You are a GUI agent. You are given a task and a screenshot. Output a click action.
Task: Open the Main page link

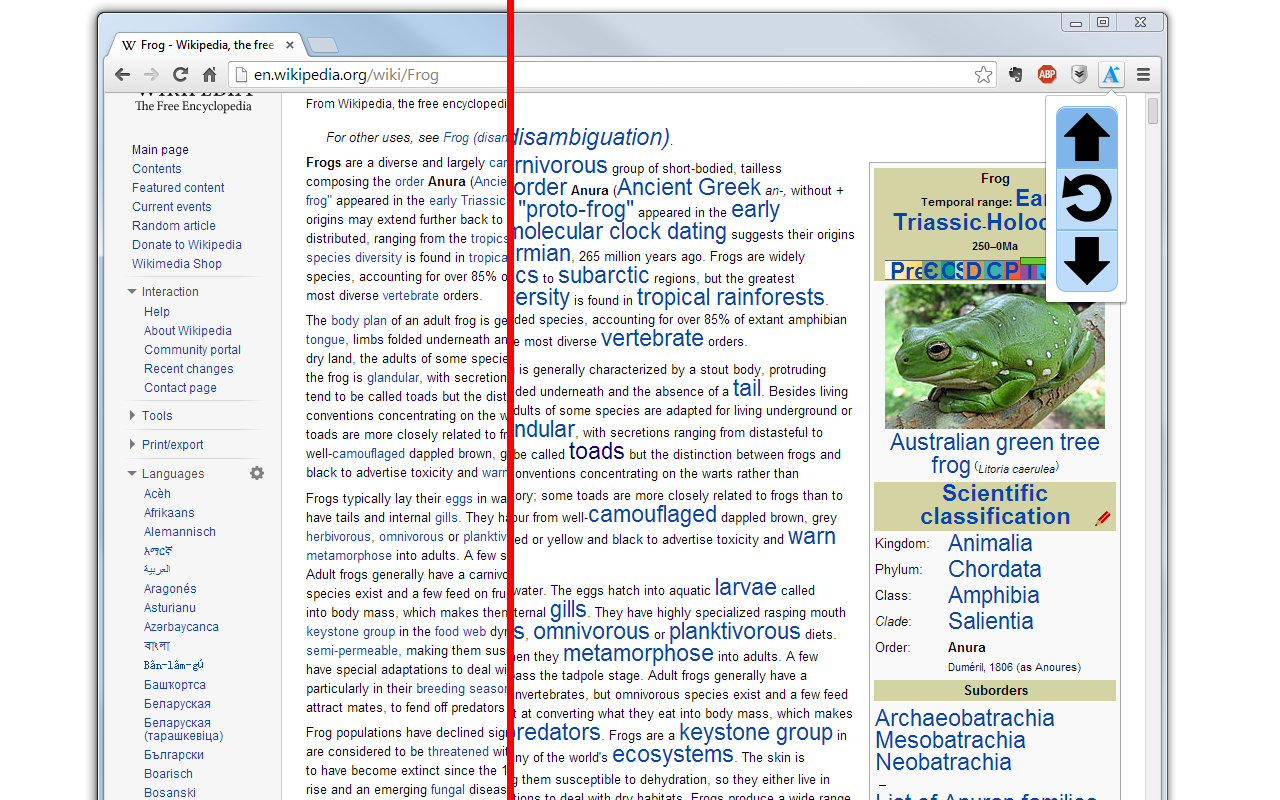point(160,150)
